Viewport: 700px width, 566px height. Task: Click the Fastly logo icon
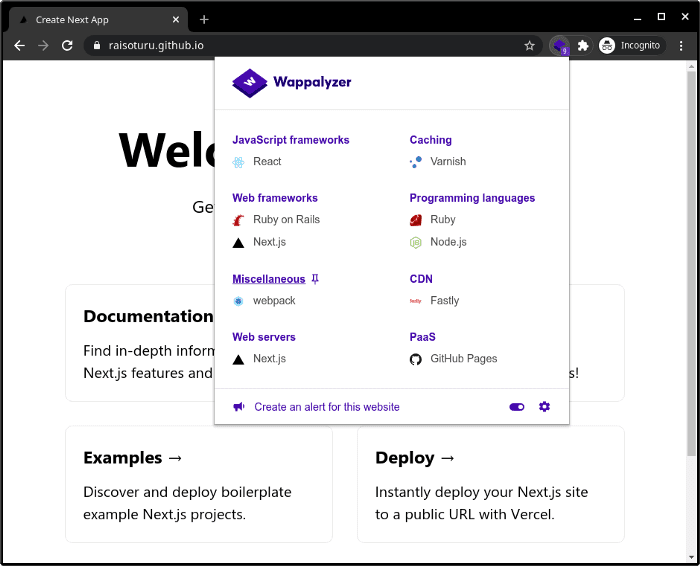416,301
